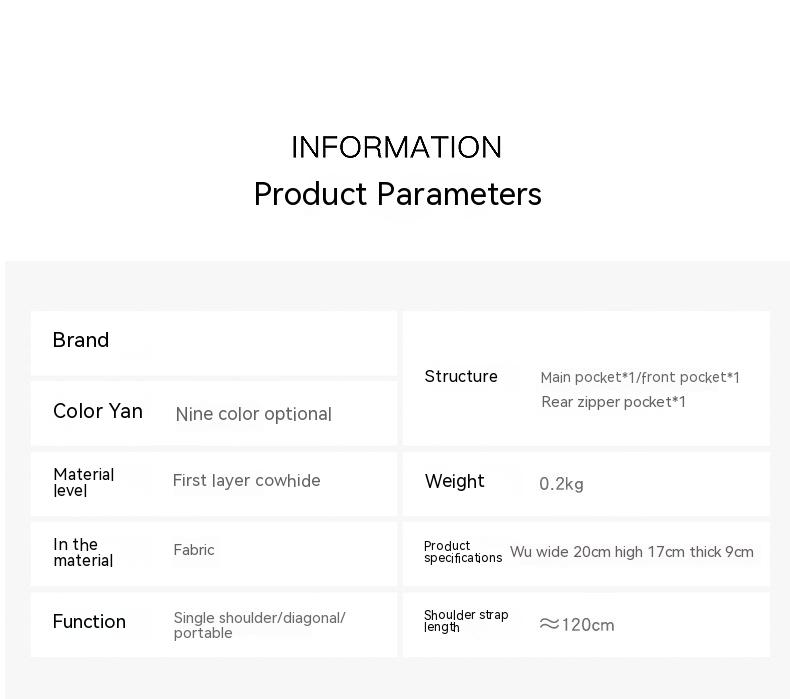Click the Main pocket*1/front pocket*1 line

(640, 377)
